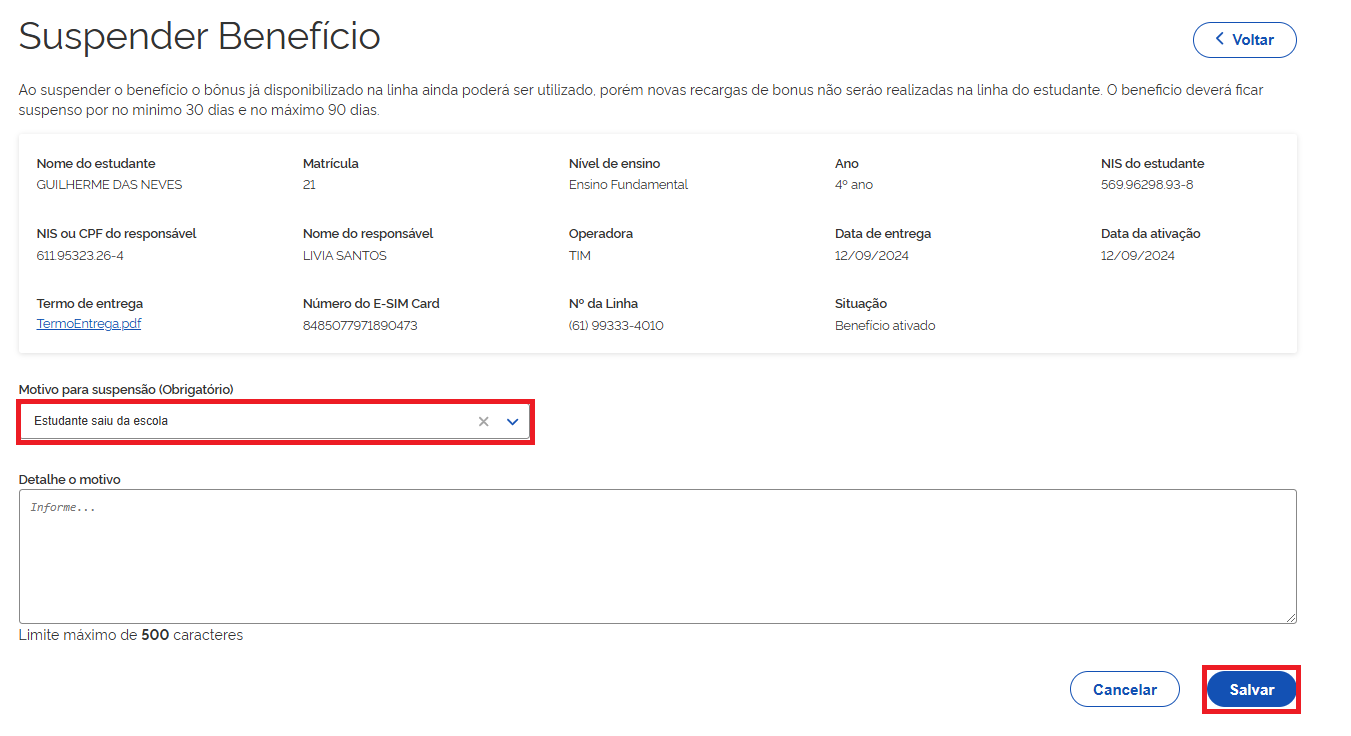The height and width of the screenshot is (736, 1351).
Task: Click the guardian name LIVIA SANTOS
Action: click(x=344, y=256)
